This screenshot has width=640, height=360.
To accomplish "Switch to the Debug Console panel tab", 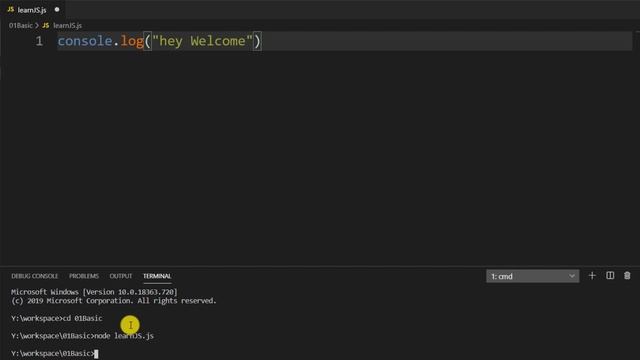I will [35, 276].
